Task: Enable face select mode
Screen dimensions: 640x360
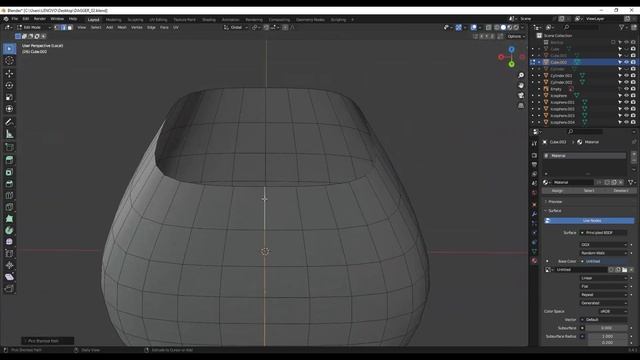Action: pos(70,27)
